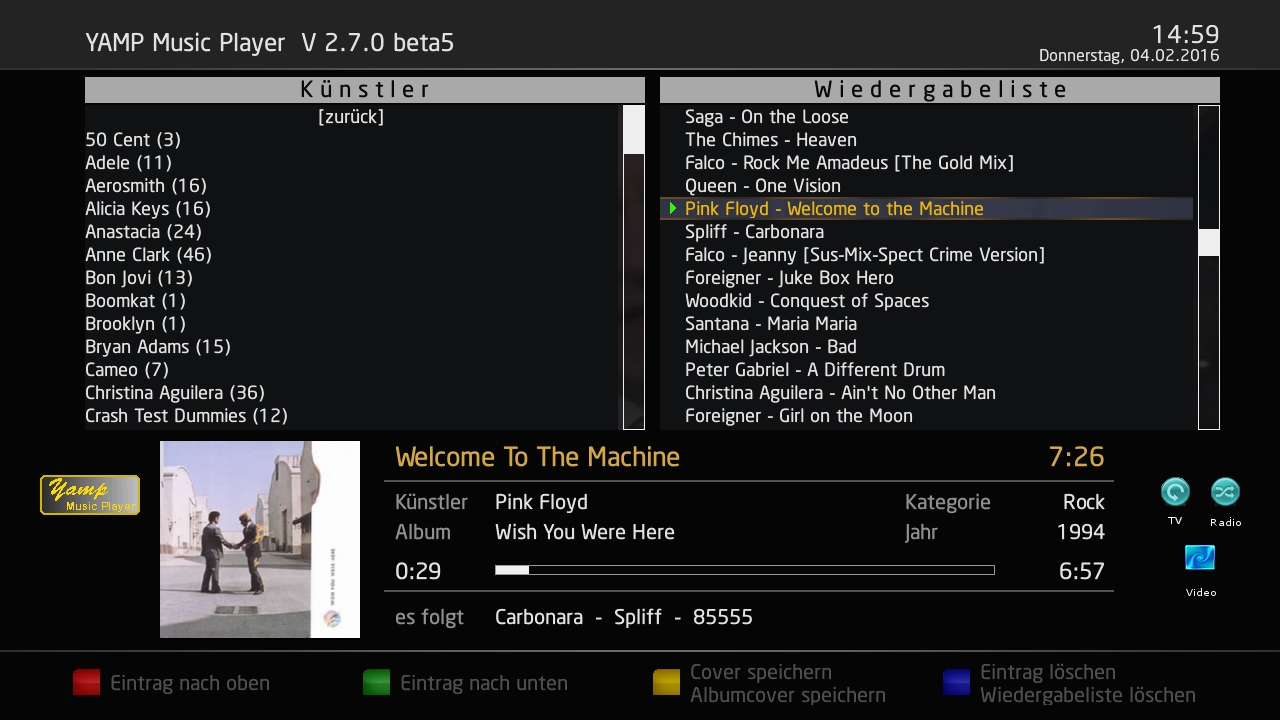Choose artist Christina Aguilera (36)
The height and width of the screenshot is (720, 1280).
(175, 393)
